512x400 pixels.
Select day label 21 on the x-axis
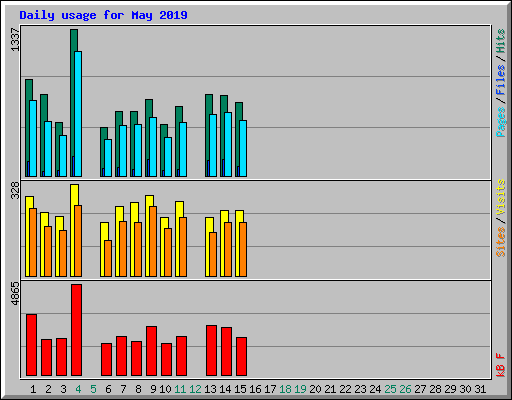tap(330, 389)
